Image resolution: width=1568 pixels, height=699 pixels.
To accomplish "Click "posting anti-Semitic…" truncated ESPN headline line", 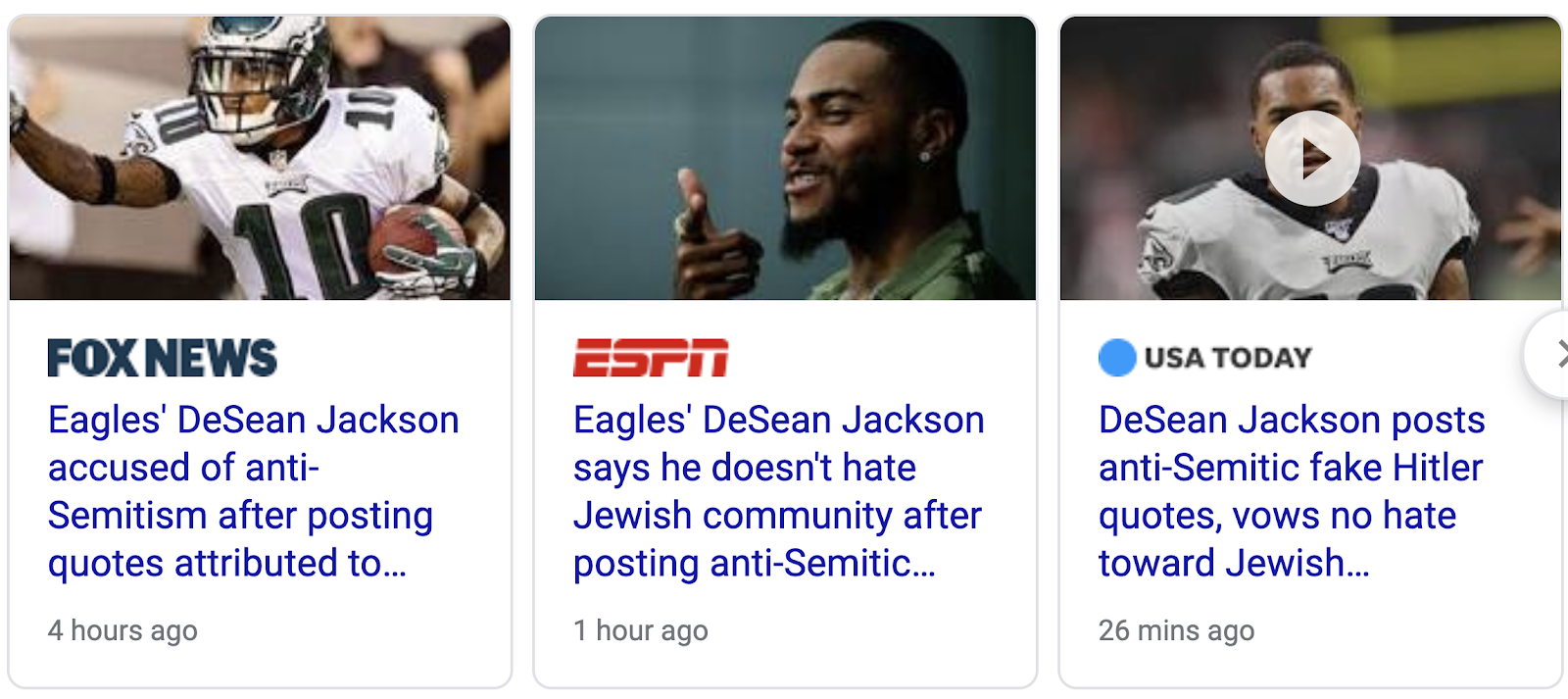I will 755,564.
